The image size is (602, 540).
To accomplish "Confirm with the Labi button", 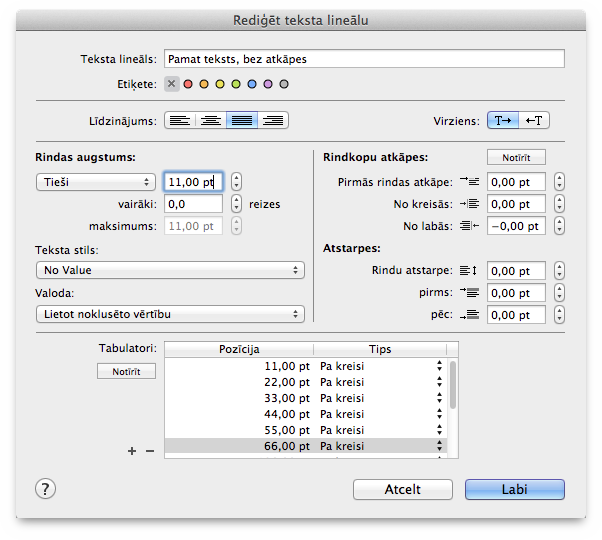I will 515,489.
